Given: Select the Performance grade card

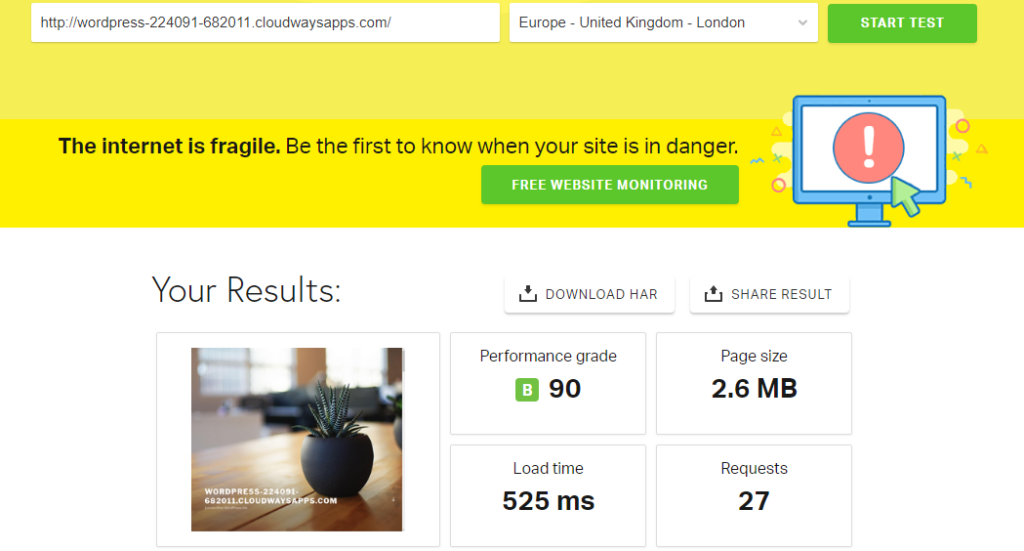Looking at the screenshot, I should click(548, 383).
